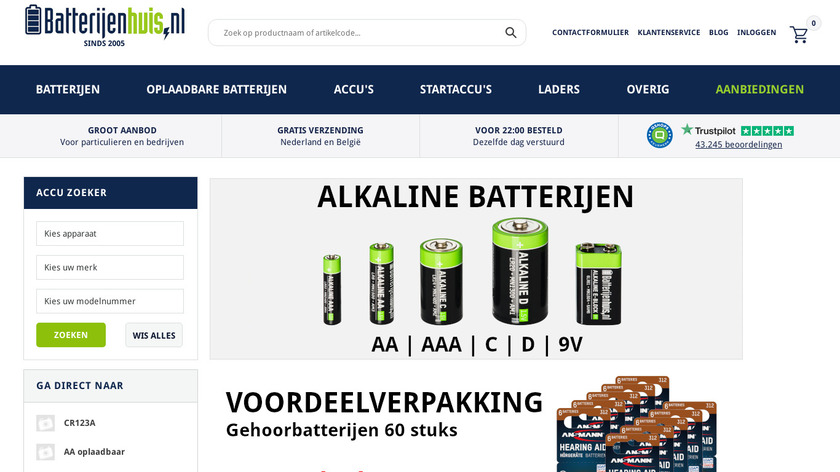This screenshot has width=840, height=472.
Task: Open the 43.245 beoordelingen link
Action: (738, 145)
